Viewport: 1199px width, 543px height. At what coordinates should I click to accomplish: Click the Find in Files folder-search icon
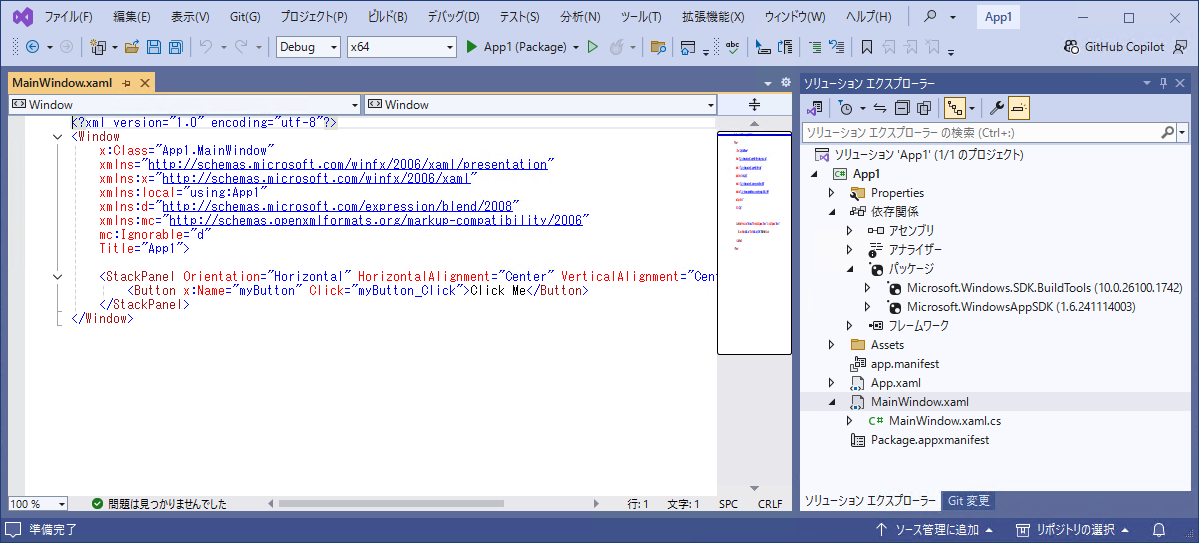coord(657,47)
